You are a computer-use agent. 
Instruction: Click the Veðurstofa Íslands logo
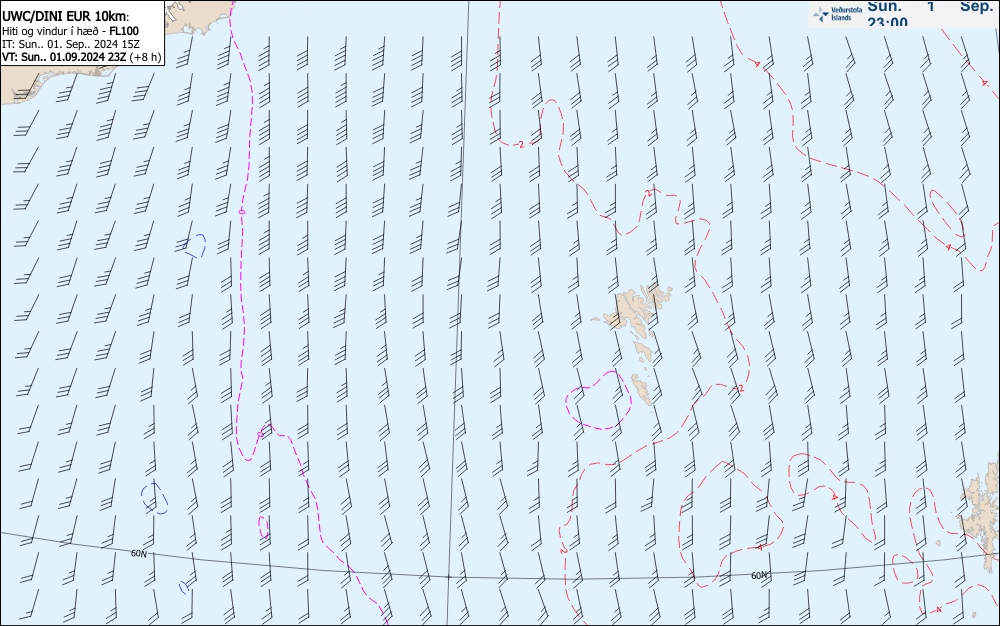(837, 13)
